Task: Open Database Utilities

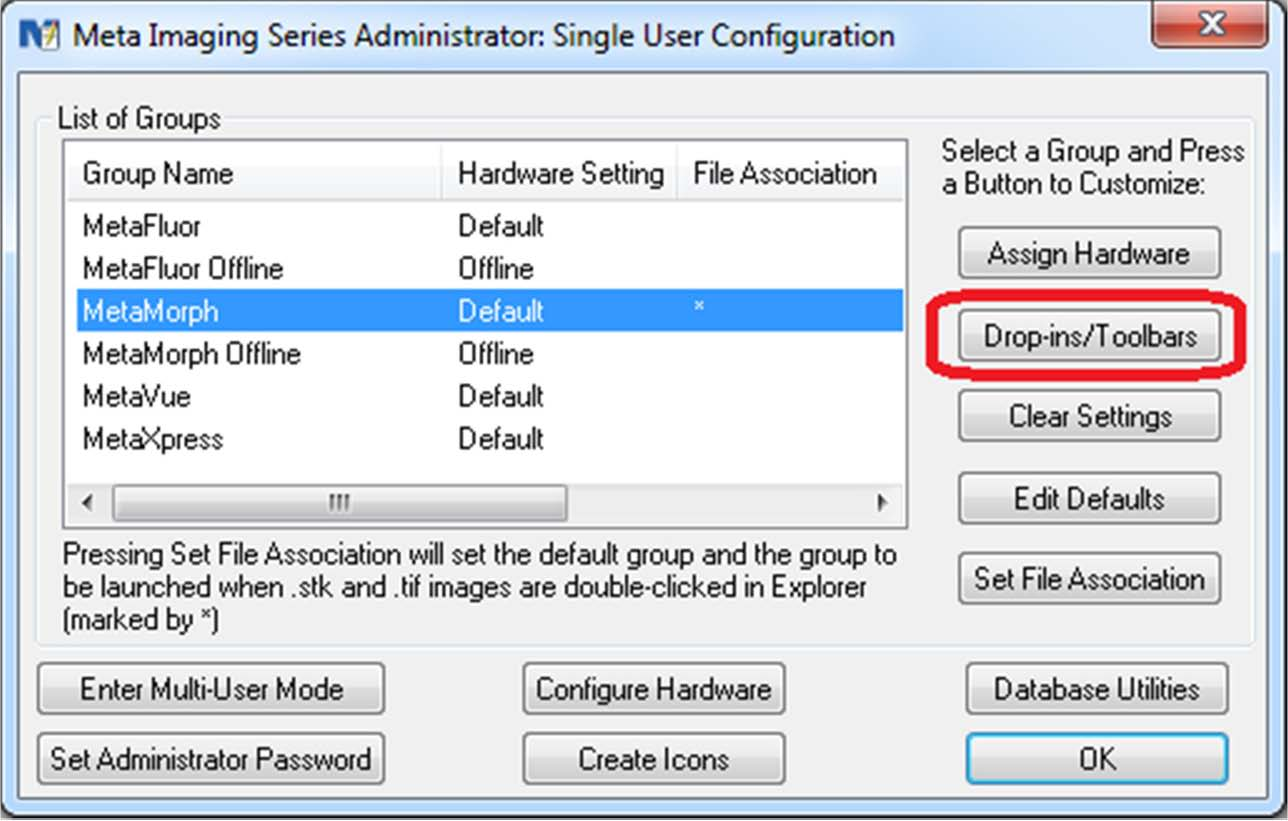Action: coord(1096,689)
